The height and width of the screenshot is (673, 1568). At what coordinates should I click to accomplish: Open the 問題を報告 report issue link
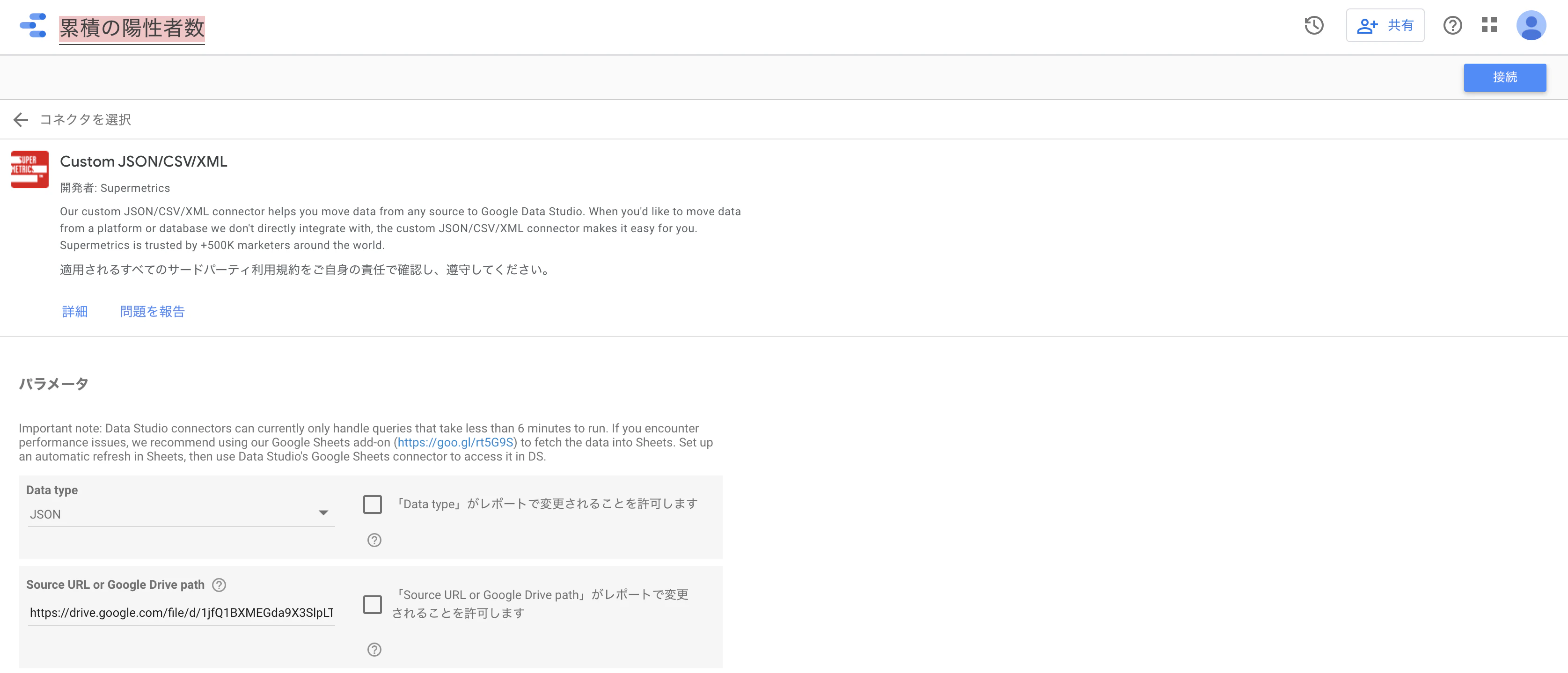152,312
